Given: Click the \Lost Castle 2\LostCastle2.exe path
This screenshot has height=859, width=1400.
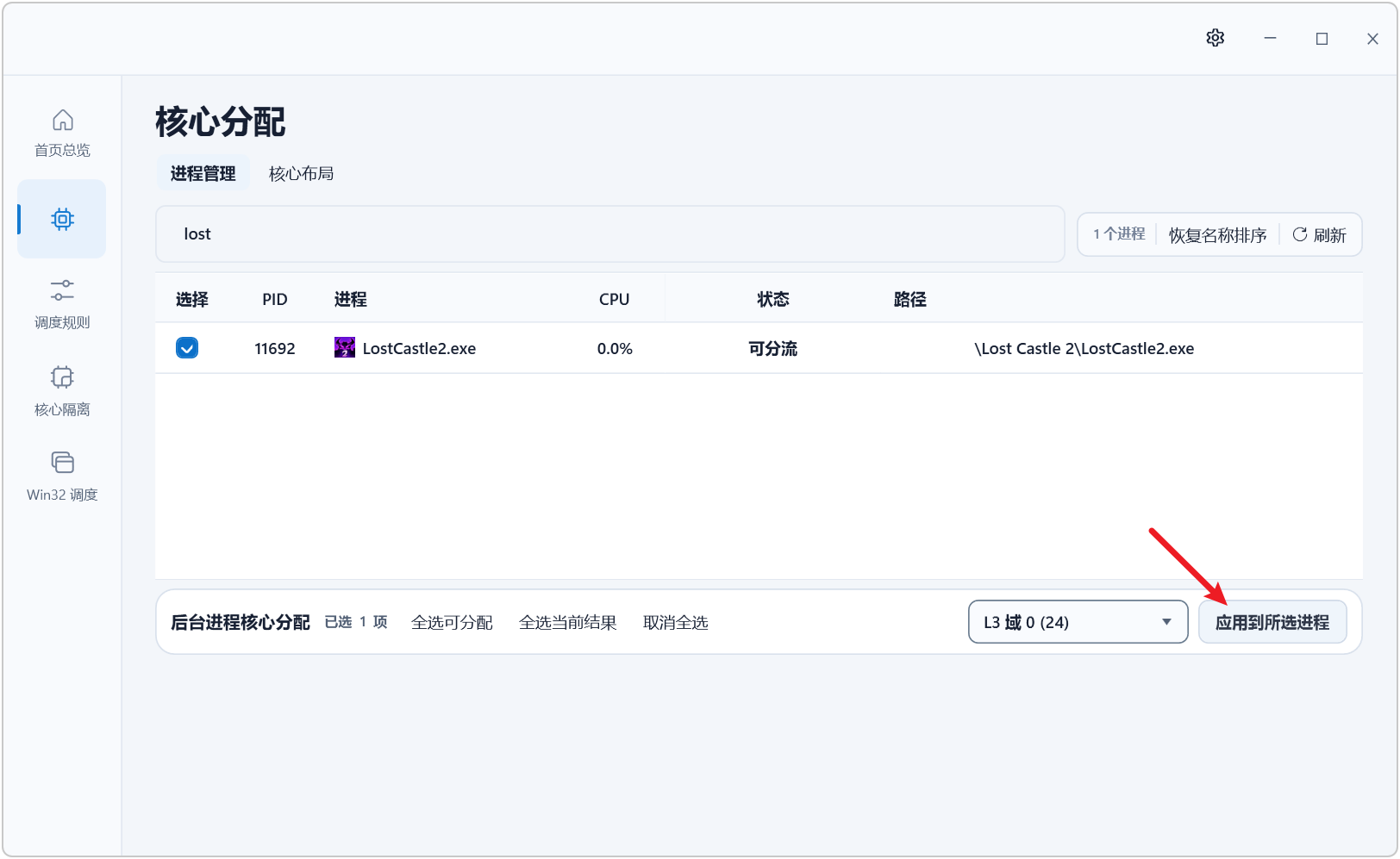Looking at the screenshot, I should (x=1084, y=348).
